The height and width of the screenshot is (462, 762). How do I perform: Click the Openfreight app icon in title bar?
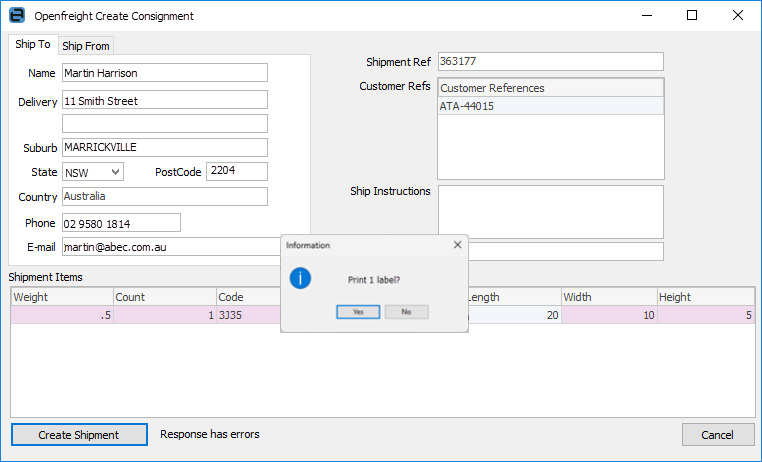pos(17,16)
